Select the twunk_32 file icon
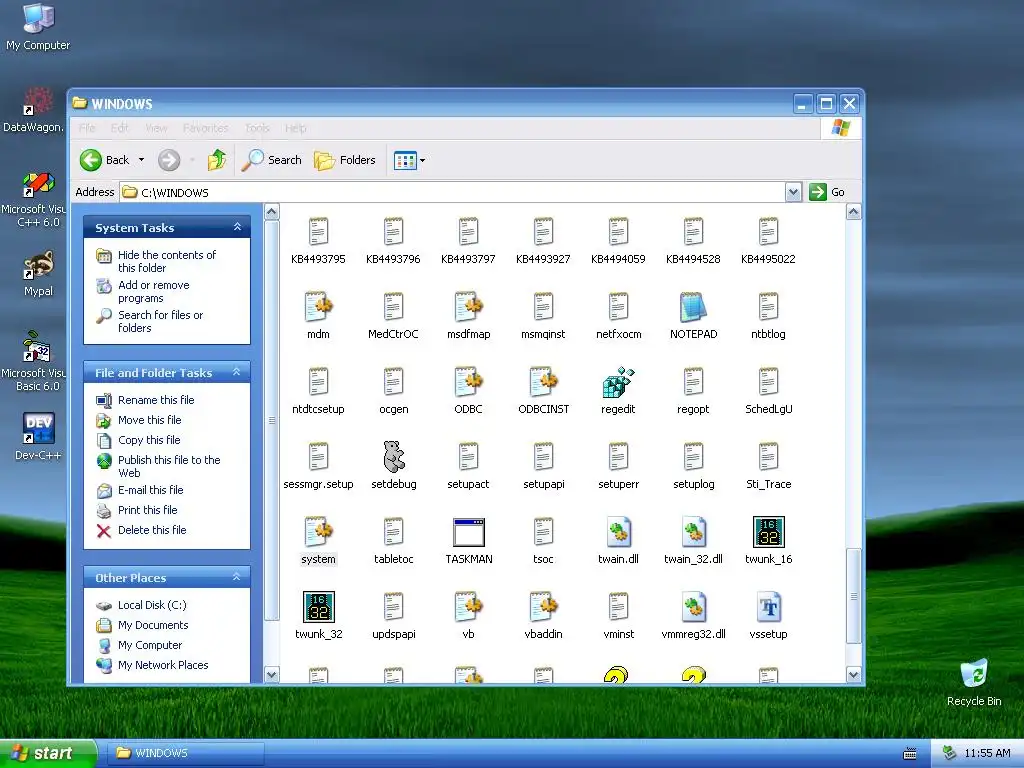Screen dimensions: 1024x768 coord(319,608)
